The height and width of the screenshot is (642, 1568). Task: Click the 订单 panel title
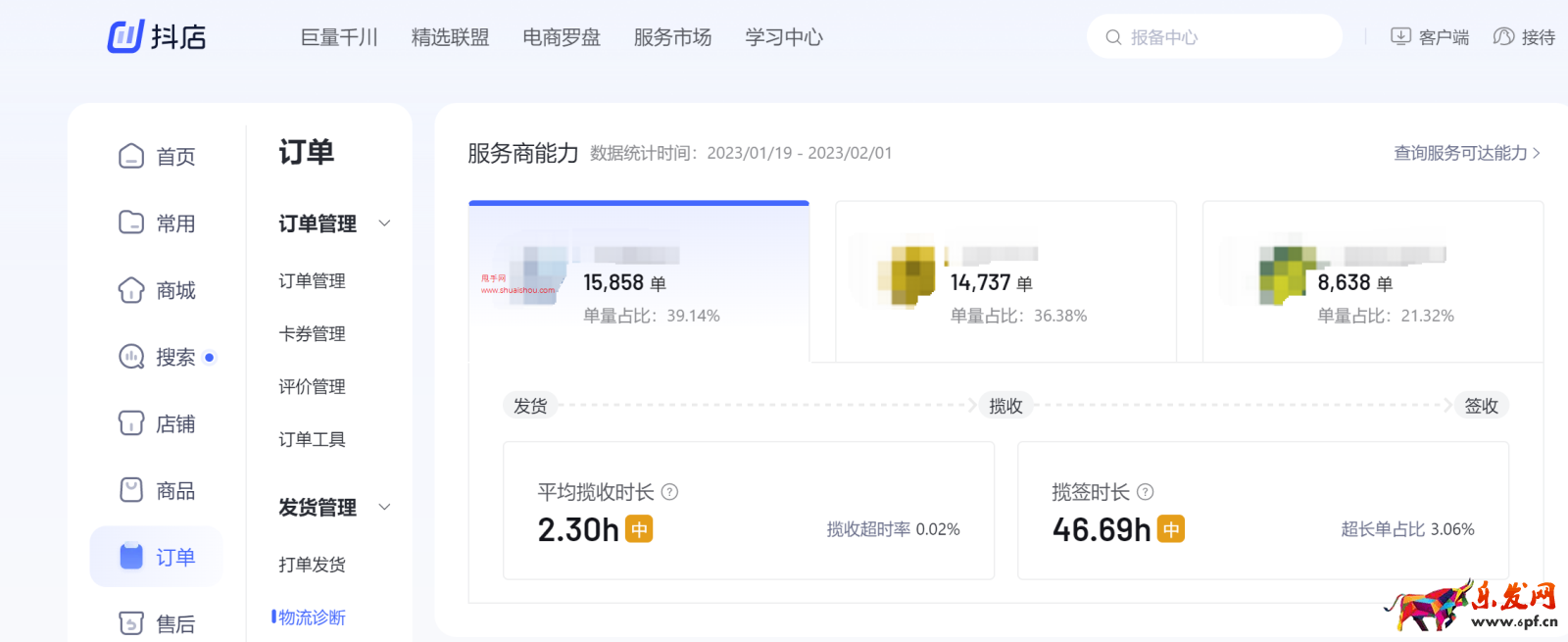point(307,152)
